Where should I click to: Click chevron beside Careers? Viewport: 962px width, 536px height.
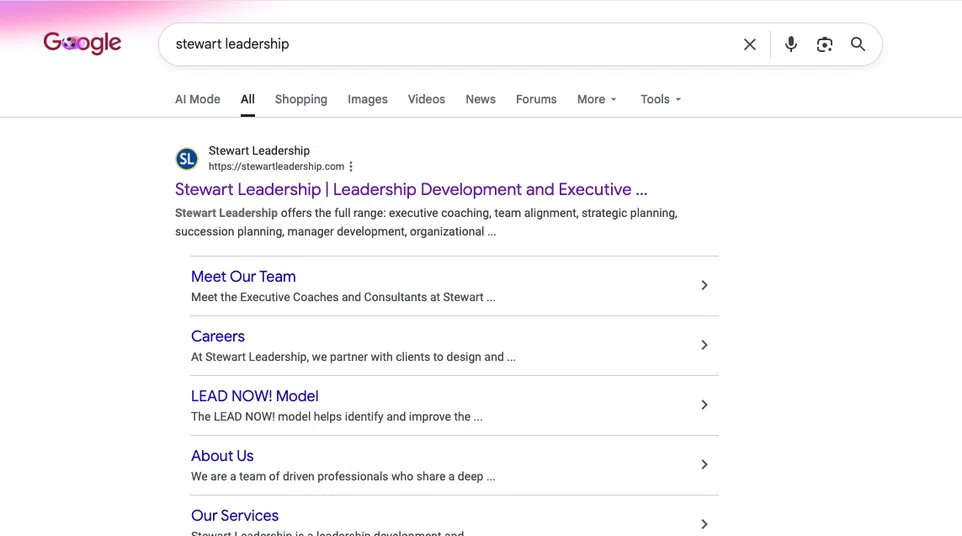(x=704, y=345)
